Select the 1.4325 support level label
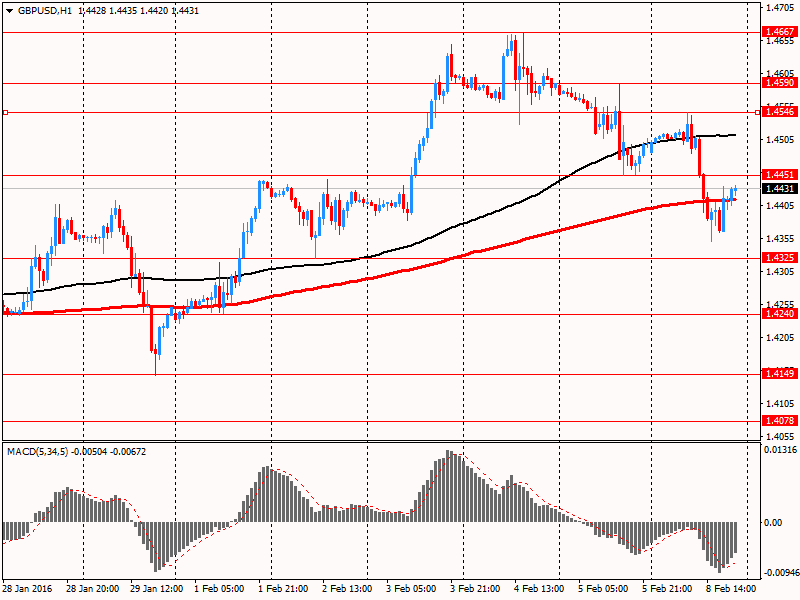The width and height of the screenshot is (800, 600). (x=780, y=258)
